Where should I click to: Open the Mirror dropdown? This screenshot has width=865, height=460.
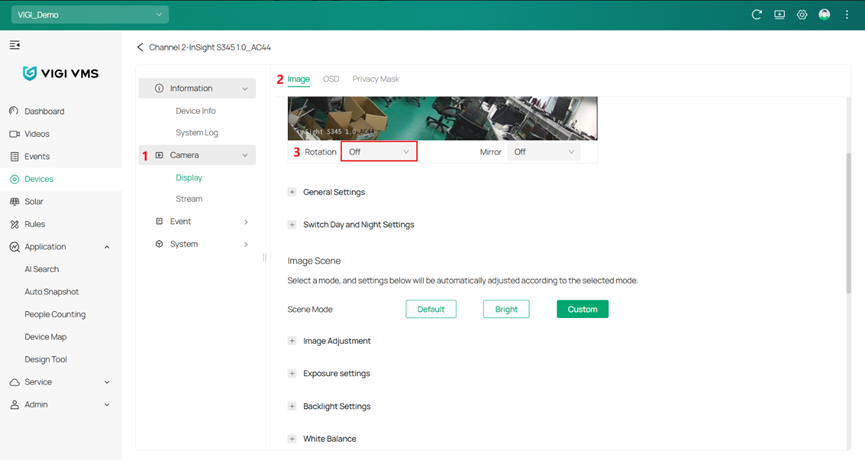coord(544,152)
